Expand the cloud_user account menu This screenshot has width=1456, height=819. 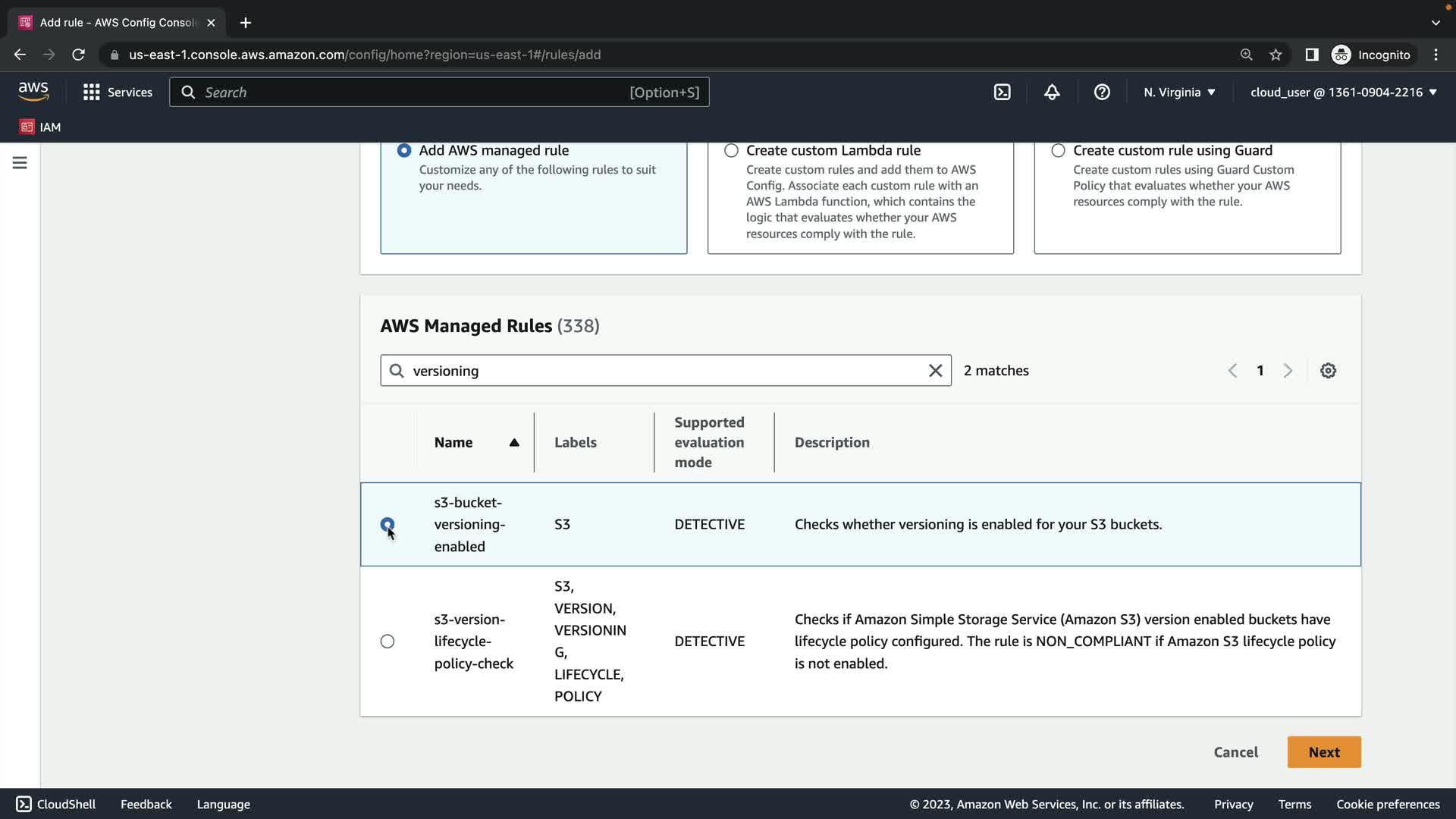click(1343, 93)
